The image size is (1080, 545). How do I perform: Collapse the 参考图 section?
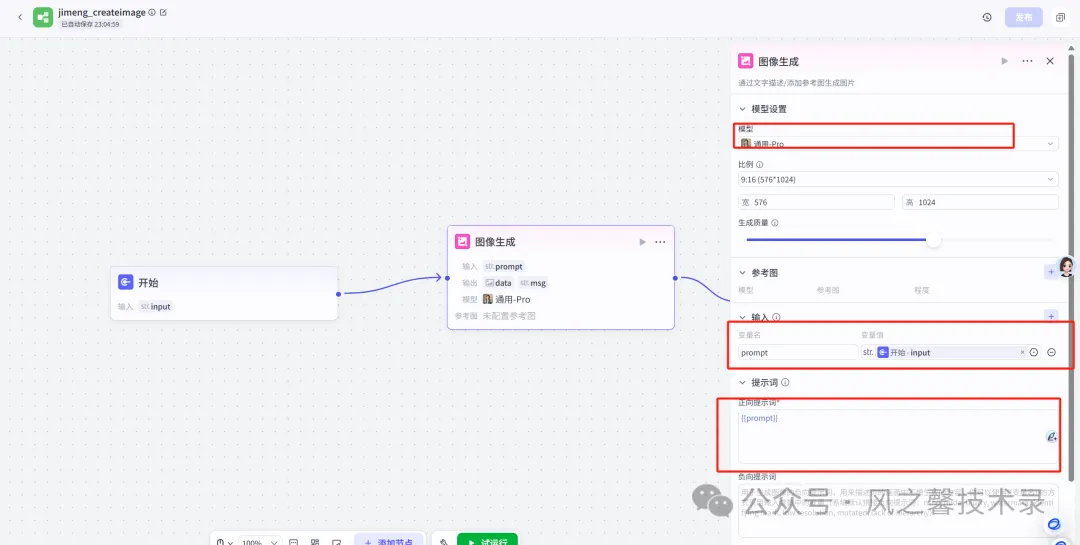[742, 273]
